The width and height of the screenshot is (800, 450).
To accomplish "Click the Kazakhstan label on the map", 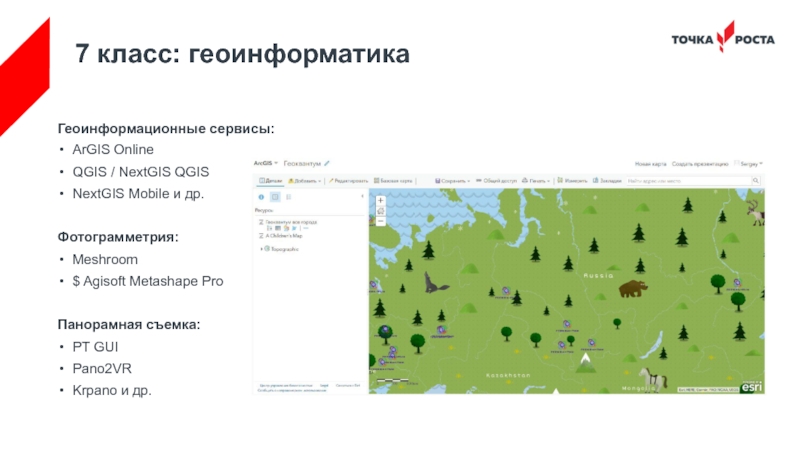I will (x=508, y=375).
